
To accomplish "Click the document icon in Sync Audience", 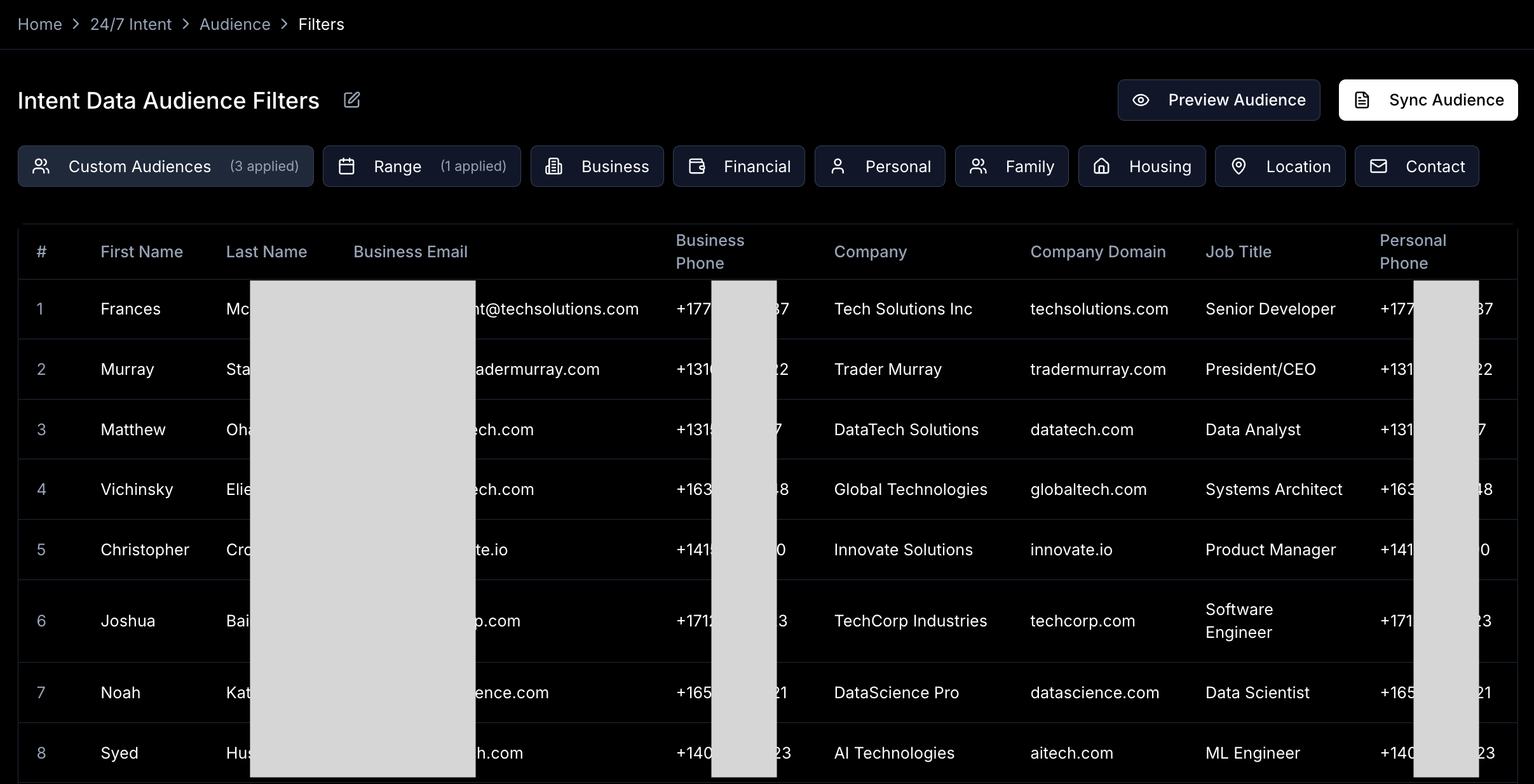I will 1362,100.
